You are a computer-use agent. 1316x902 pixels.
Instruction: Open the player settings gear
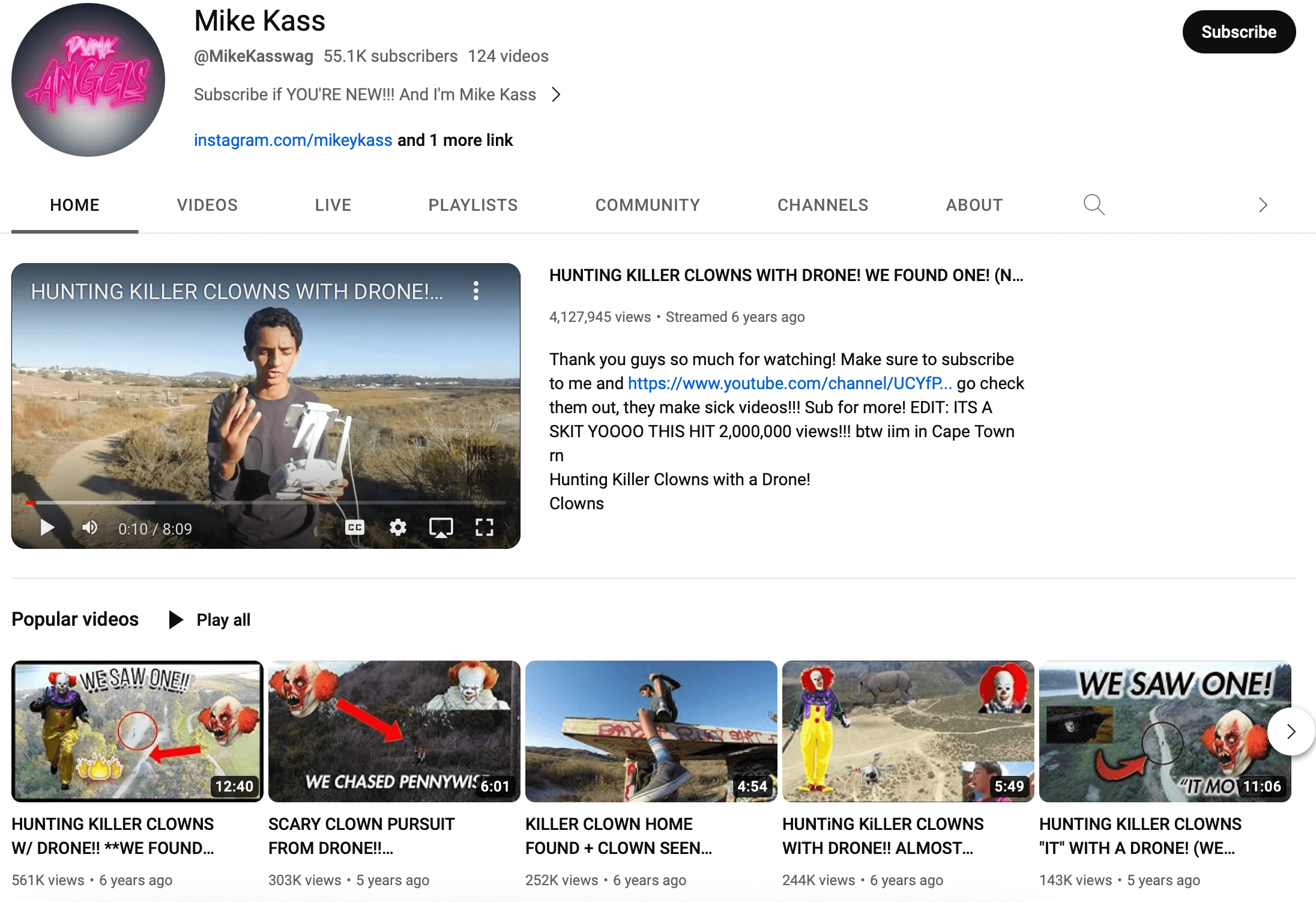(x=397, y=528)
